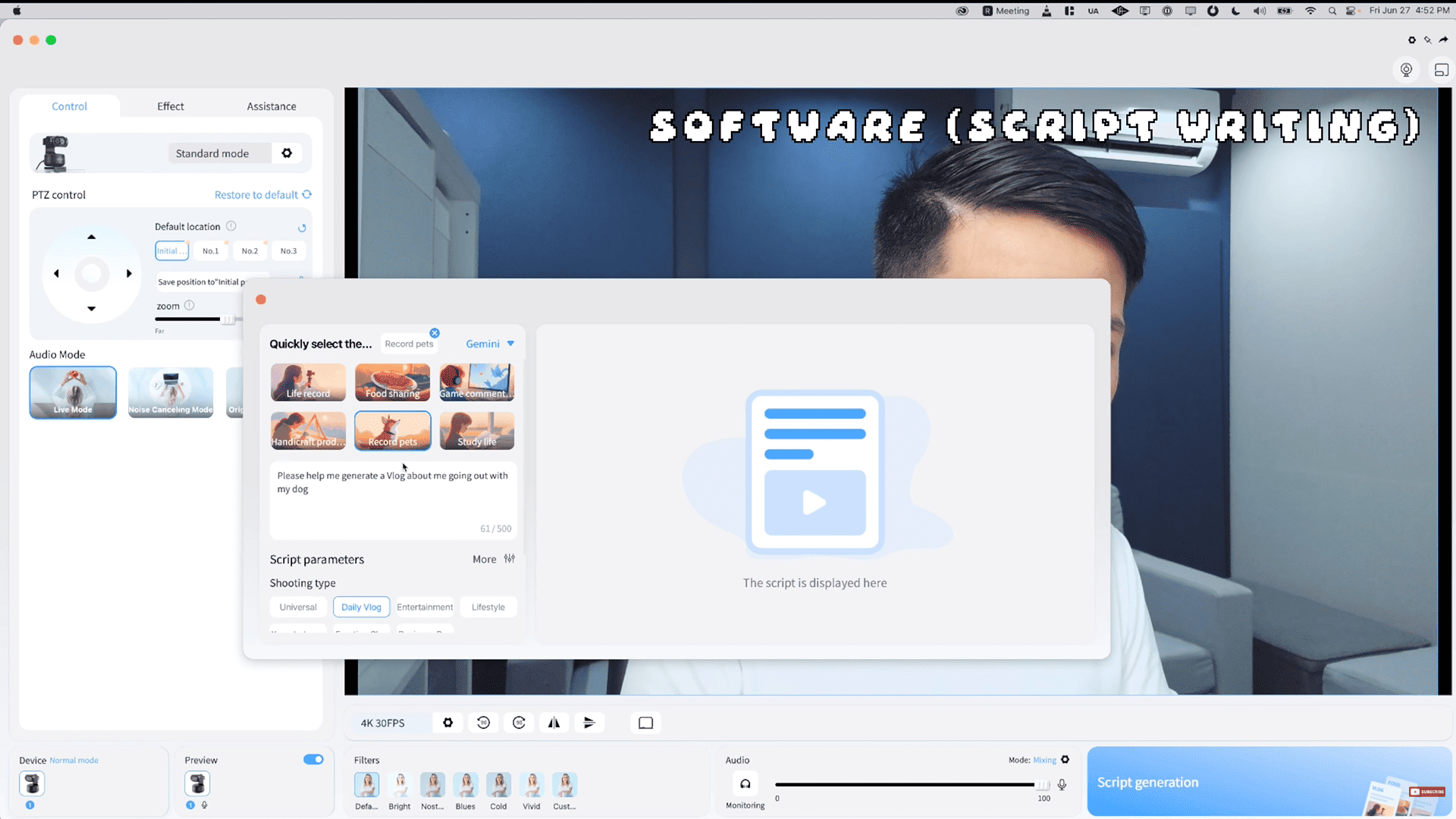The width and height of the screenshot is (1456, 819).
Task: Open video resolution settings gear
Action: (448, 723)
